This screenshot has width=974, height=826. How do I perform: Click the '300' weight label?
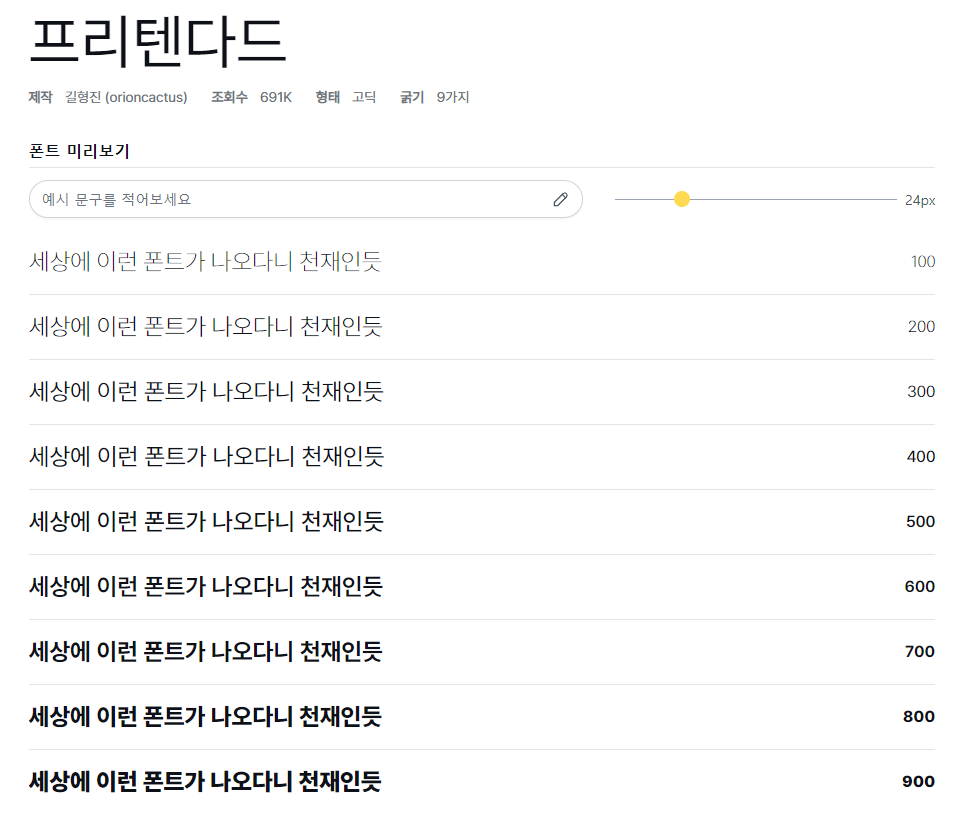[x=921, y=392]
